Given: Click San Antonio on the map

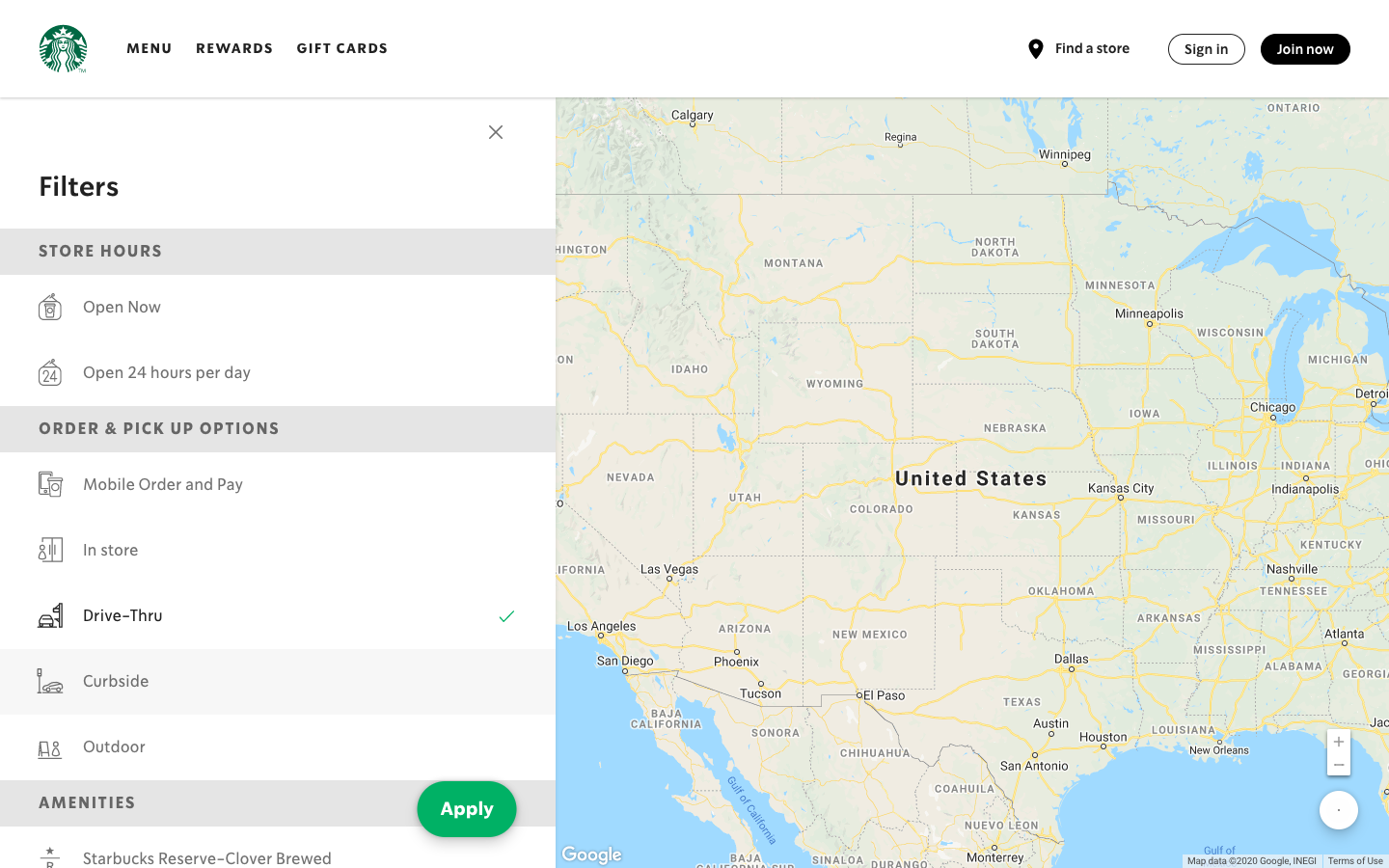Looking at the screenshot, I should (x=1034, y=766).
